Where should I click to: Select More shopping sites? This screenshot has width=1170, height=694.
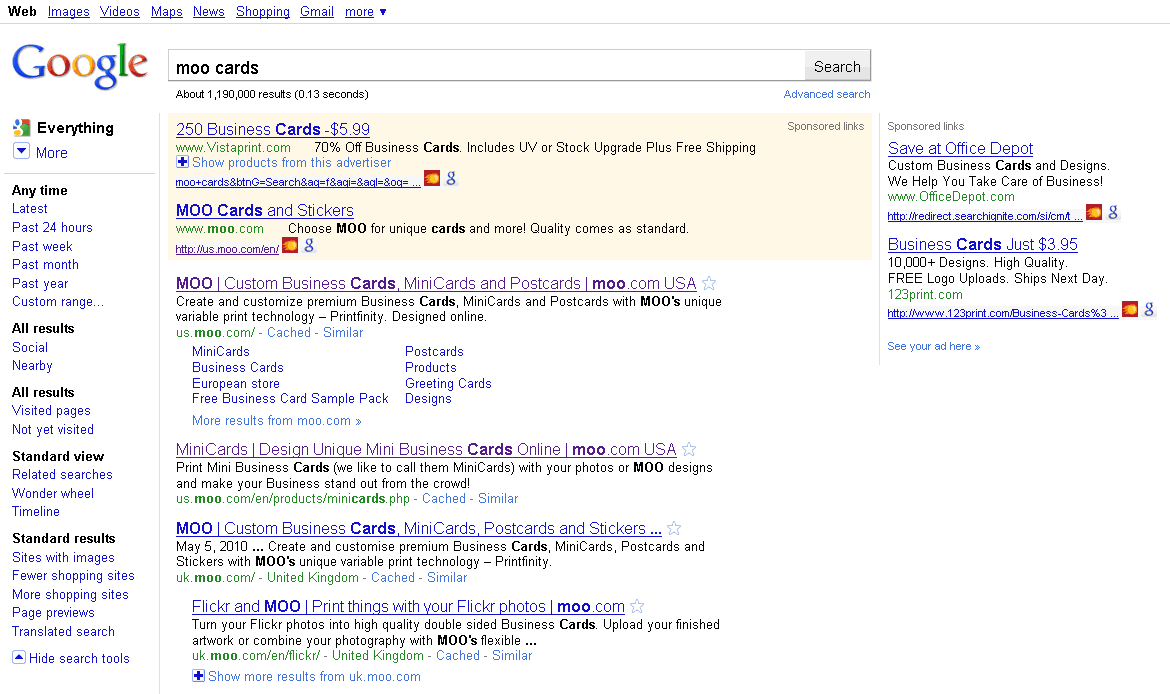[70, 595]
